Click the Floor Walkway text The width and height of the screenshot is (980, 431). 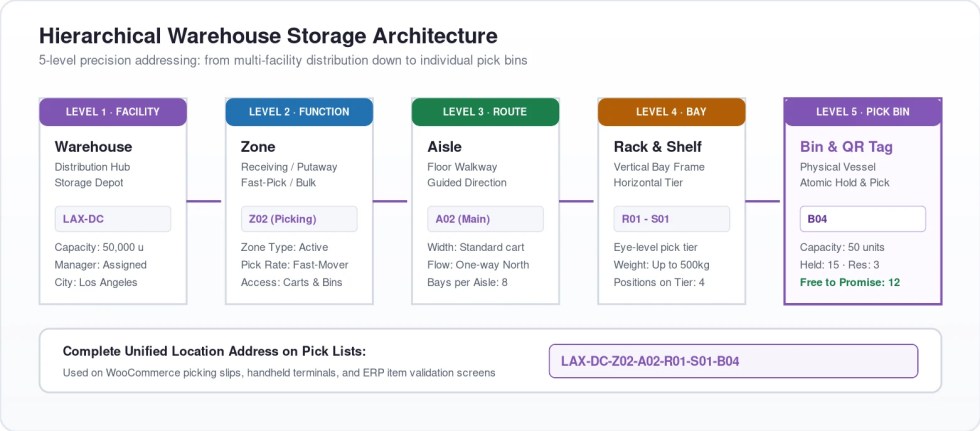pos(462,167)
